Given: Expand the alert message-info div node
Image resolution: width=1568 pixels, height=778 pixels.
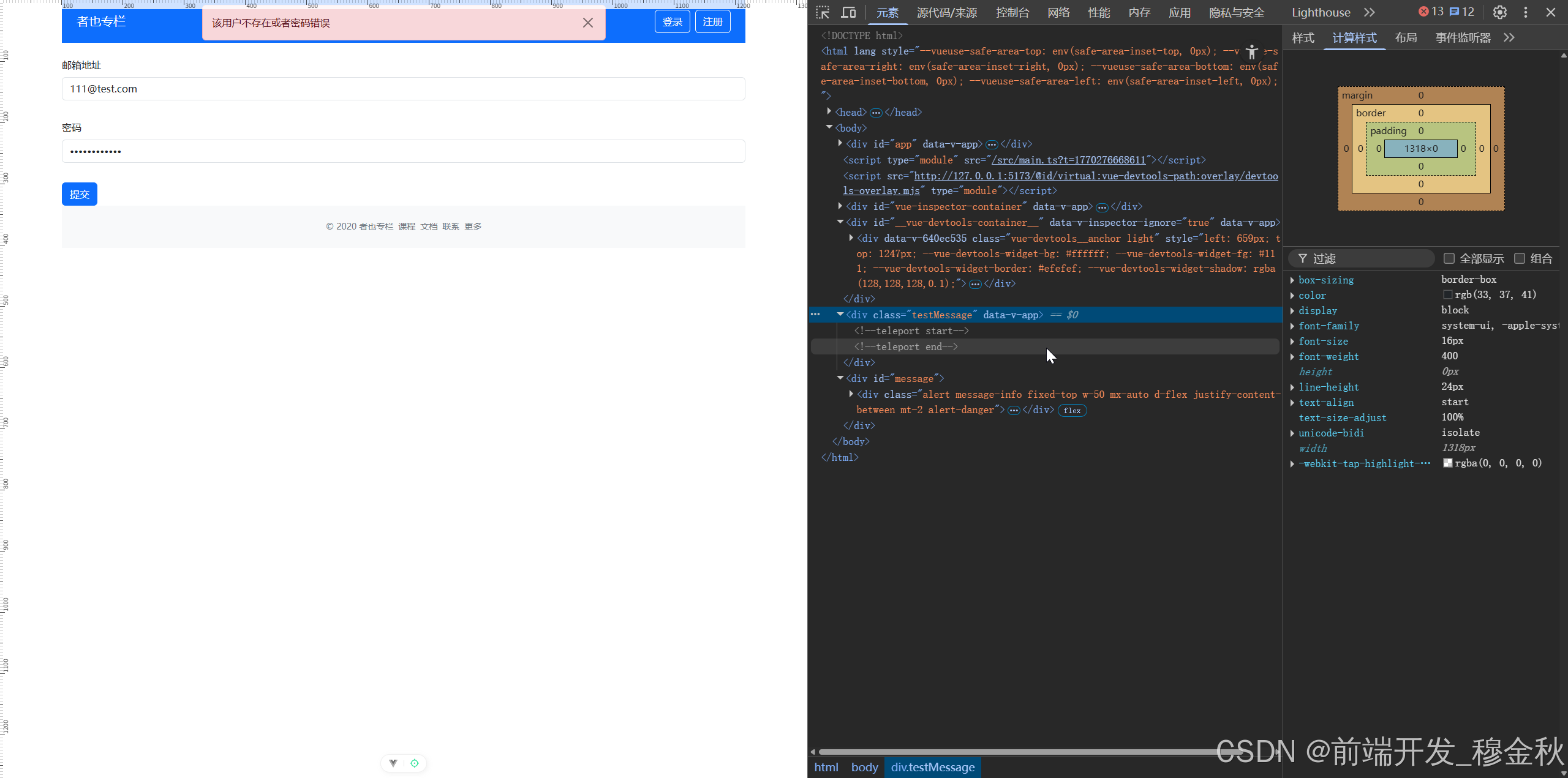Looking at the screenshot, I should (x=851, y=394).
